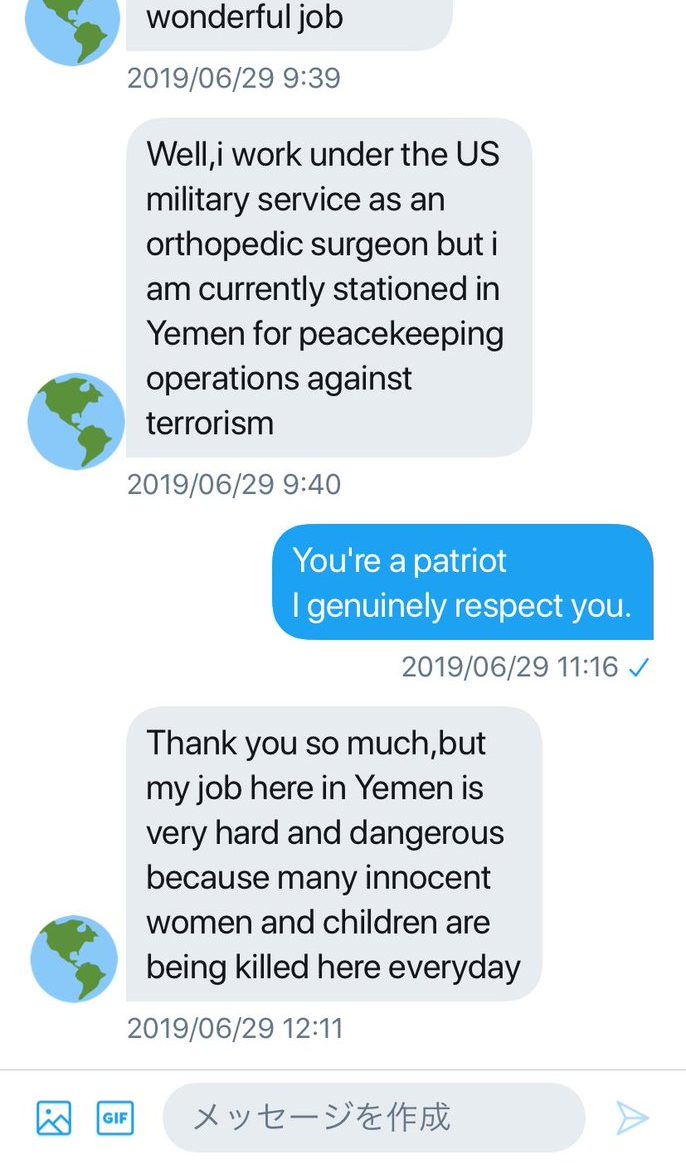This screenshot has width=686, height=1163.
Task: Click the 2019/06/29 9:39 timestamp
Action: [x=234, y=78]
